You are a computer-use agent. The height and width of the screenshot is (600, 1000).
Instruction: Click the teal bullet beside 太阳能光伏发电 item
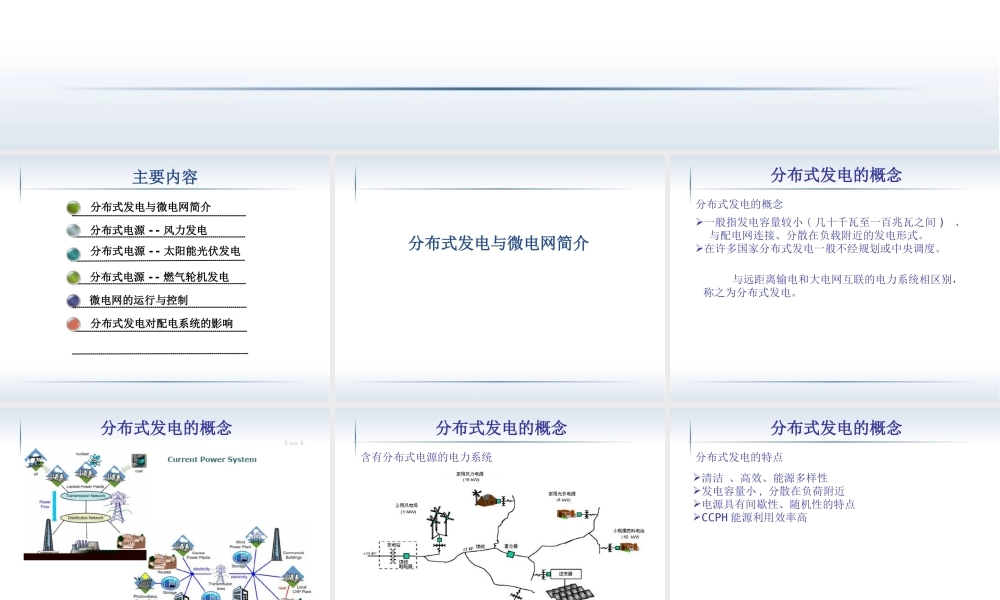73,252
